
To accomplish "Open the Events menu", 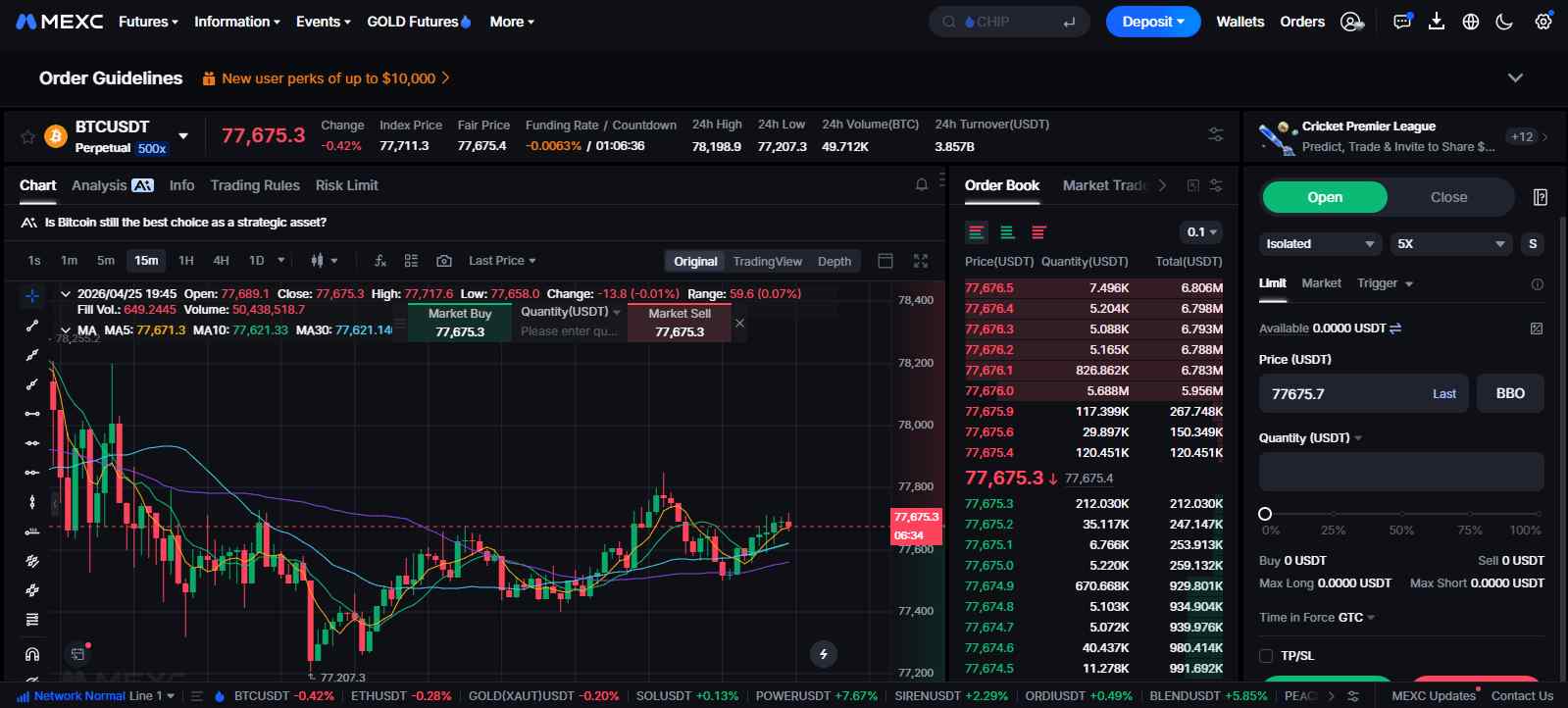I will tap(324, 22).
